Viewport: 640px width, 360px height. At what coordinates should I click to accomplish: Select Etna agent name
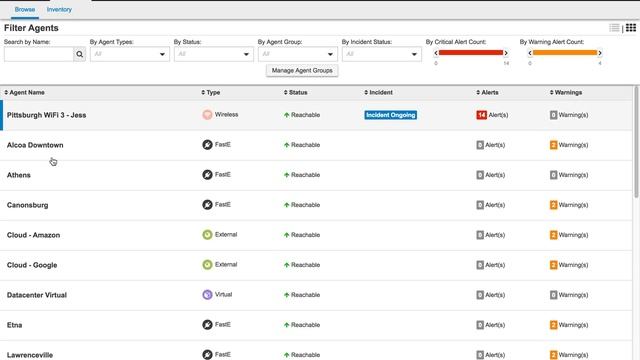[x=14, y=325]
